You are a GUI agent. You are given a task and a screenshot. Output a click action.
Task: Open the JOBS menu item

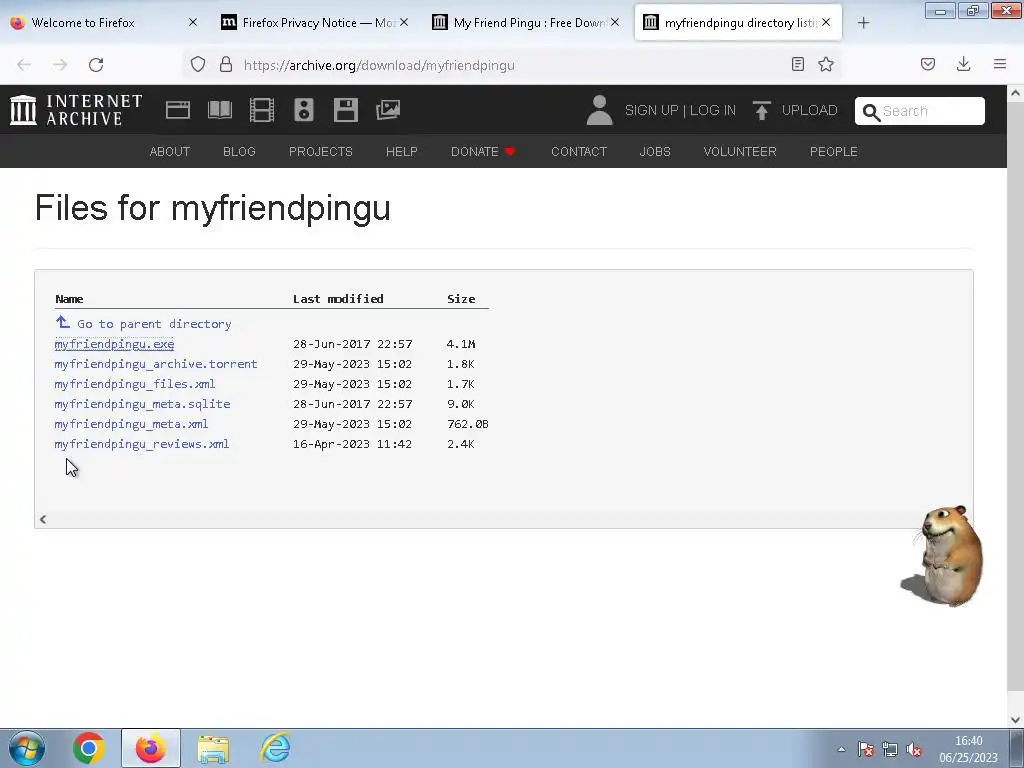click(655, 152)
